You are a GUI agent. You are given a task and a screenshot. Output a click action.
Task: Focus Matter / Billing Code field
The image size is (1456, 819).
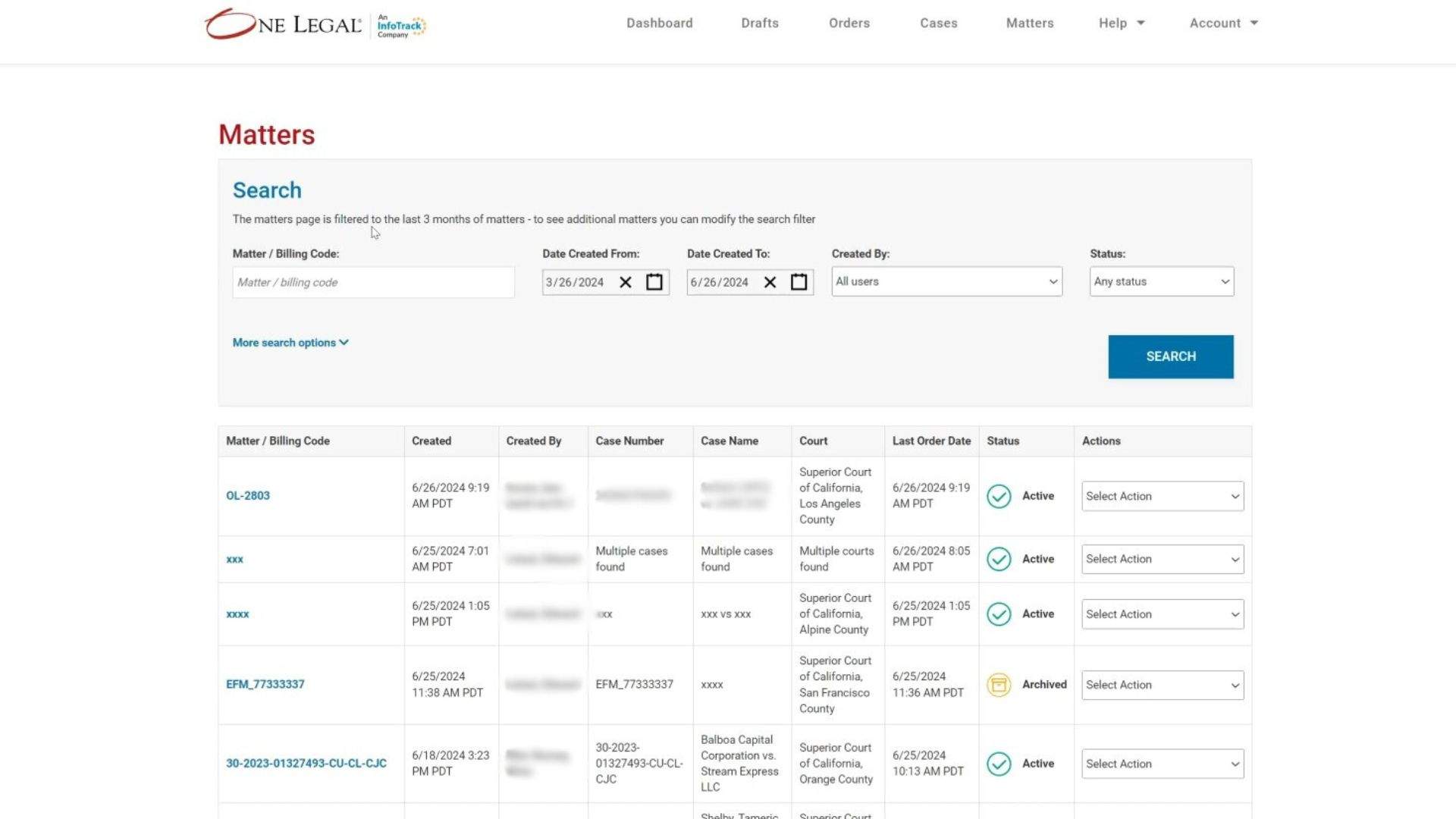[373, 282]
